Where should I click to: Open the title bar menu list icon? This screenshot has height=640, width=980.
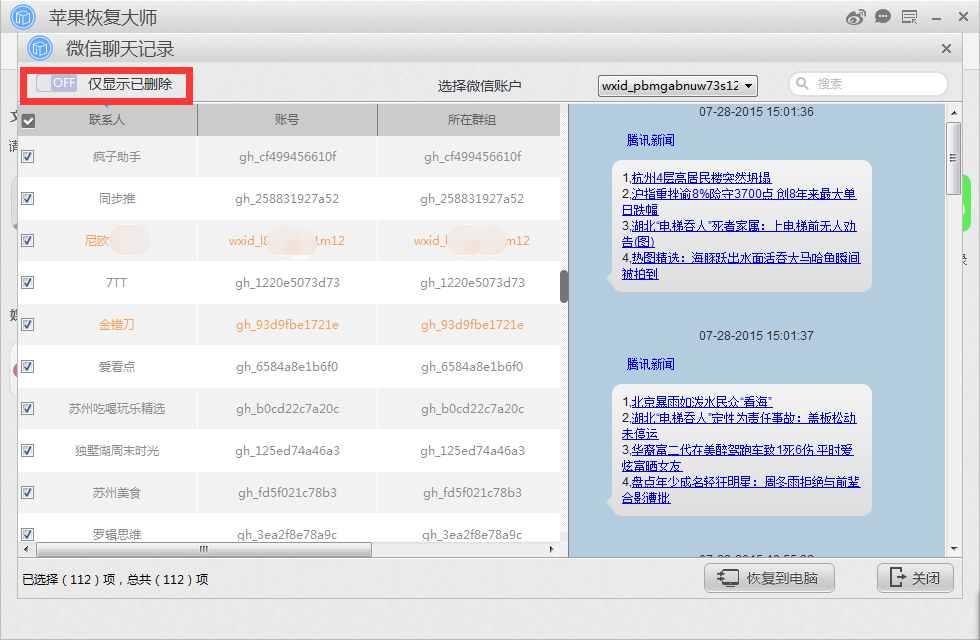pos(909,17)
